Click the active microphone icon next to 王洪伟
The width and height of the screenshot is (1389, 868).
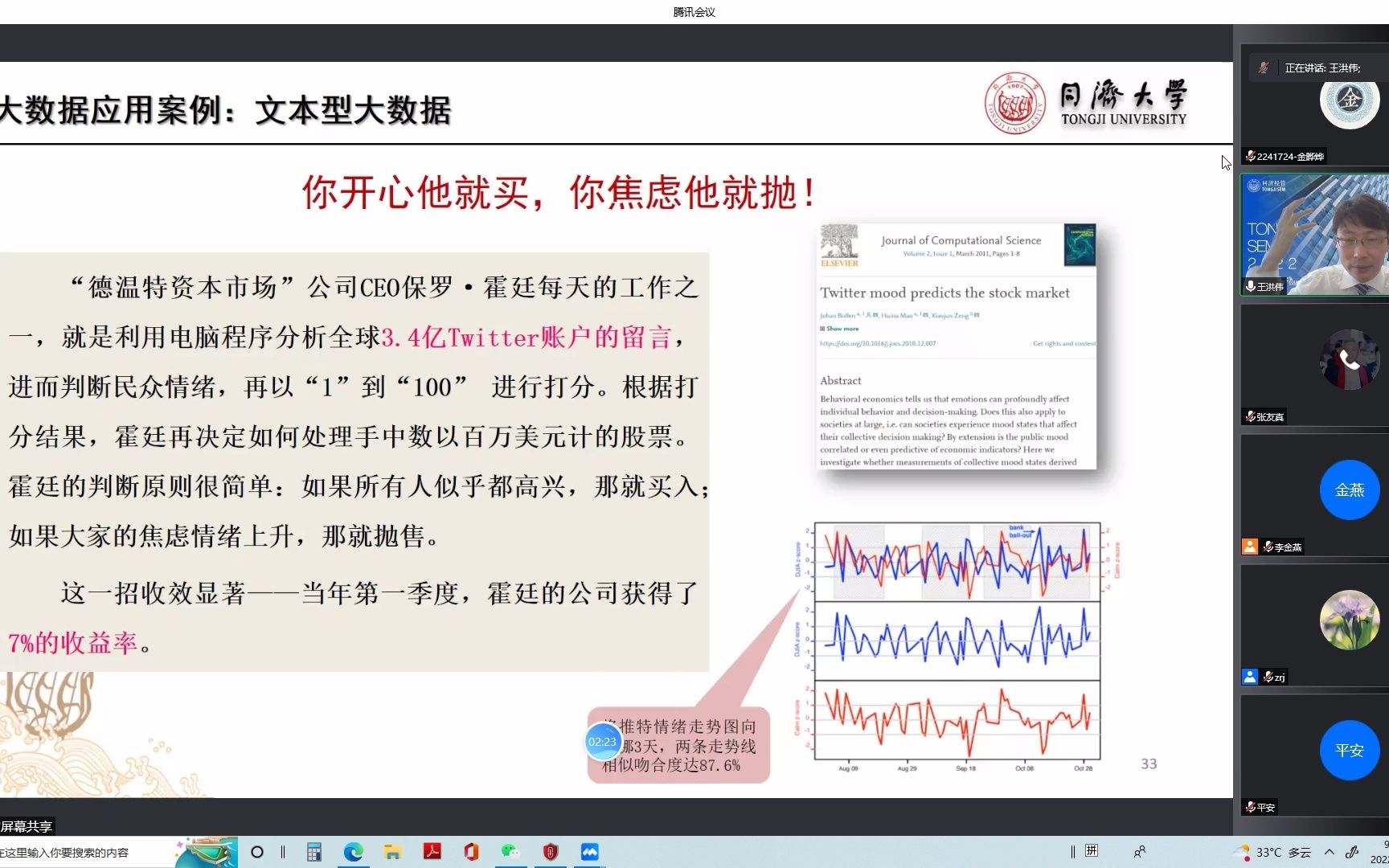pos(1250,286)
